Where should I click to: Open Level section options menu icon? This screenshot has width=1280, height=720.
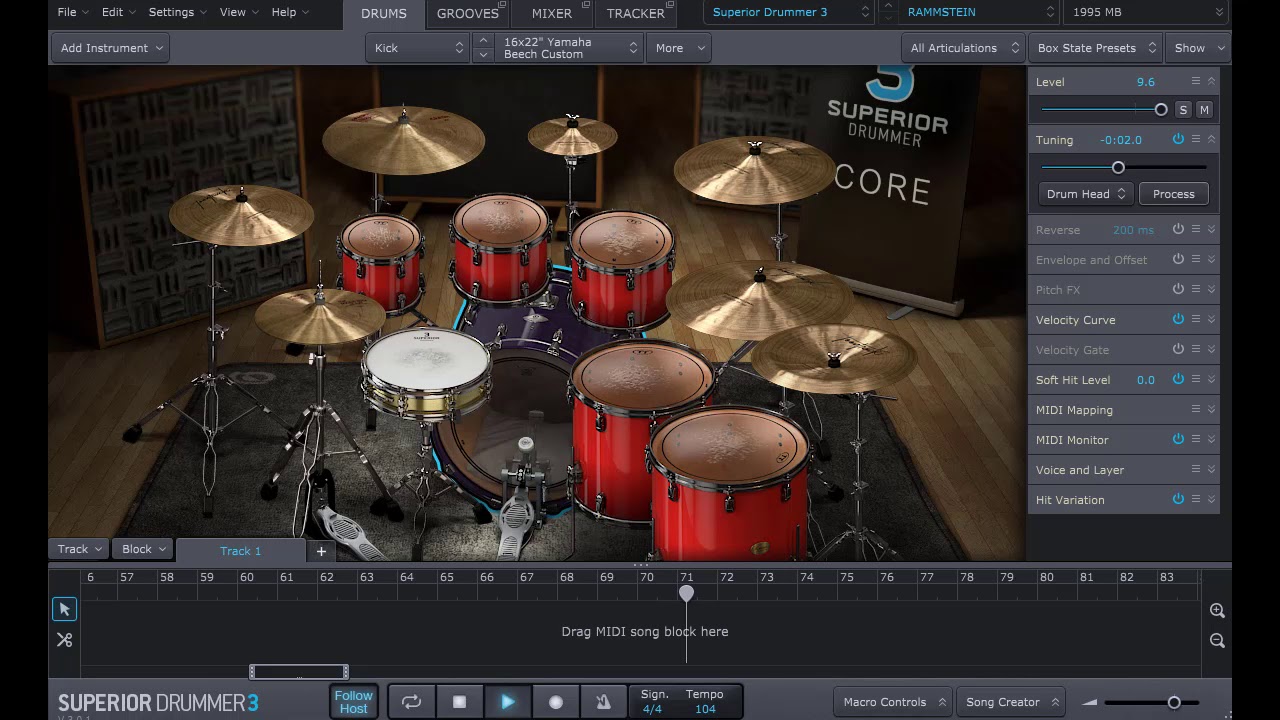click(1195, 81)
